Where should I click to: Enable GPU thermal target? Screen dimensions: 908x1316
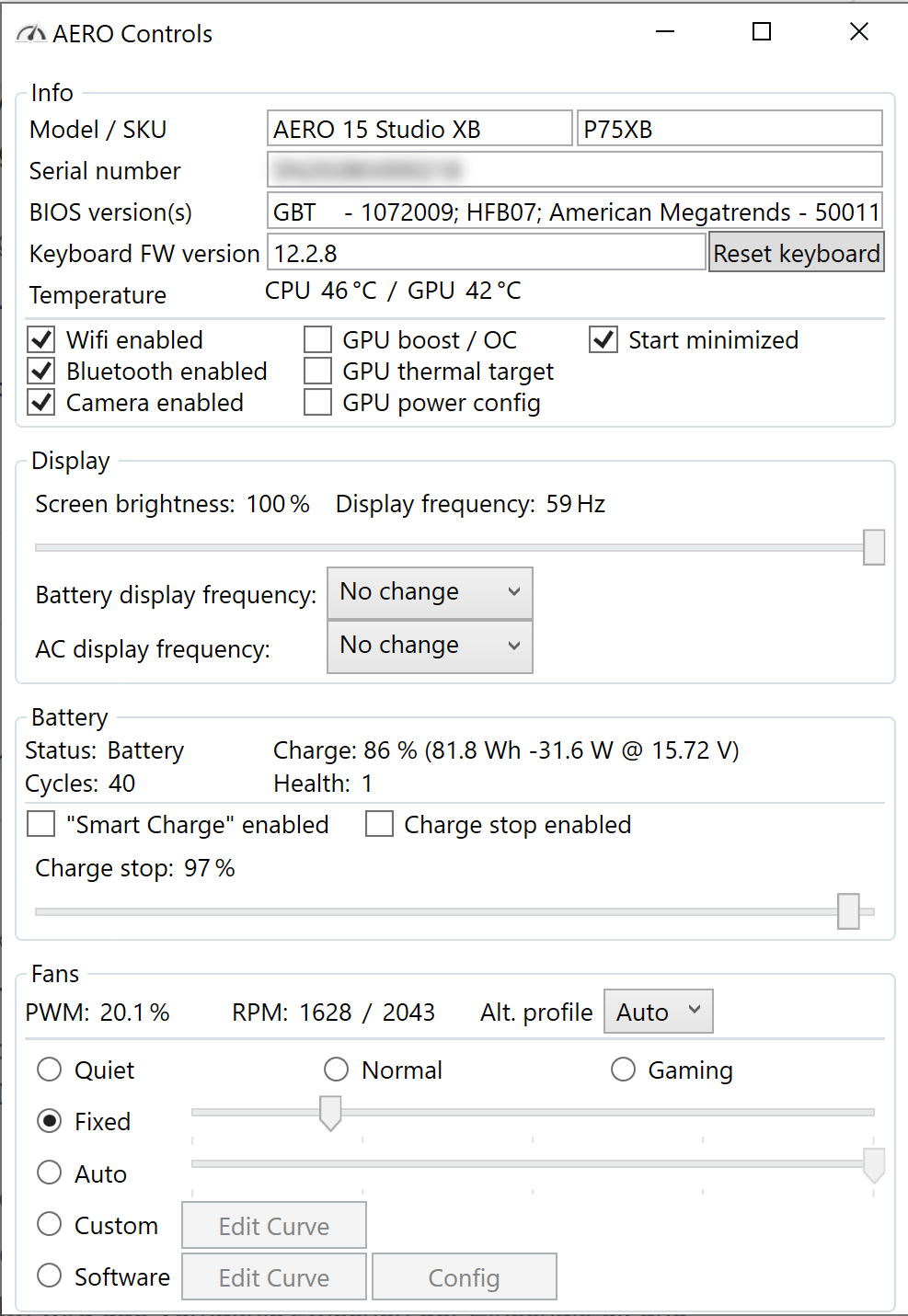pos(317,371)
